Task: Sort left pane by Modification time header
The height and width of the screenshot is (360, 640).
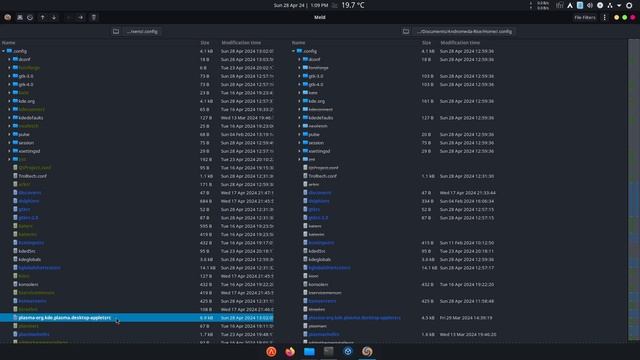Action: [241, 42]
